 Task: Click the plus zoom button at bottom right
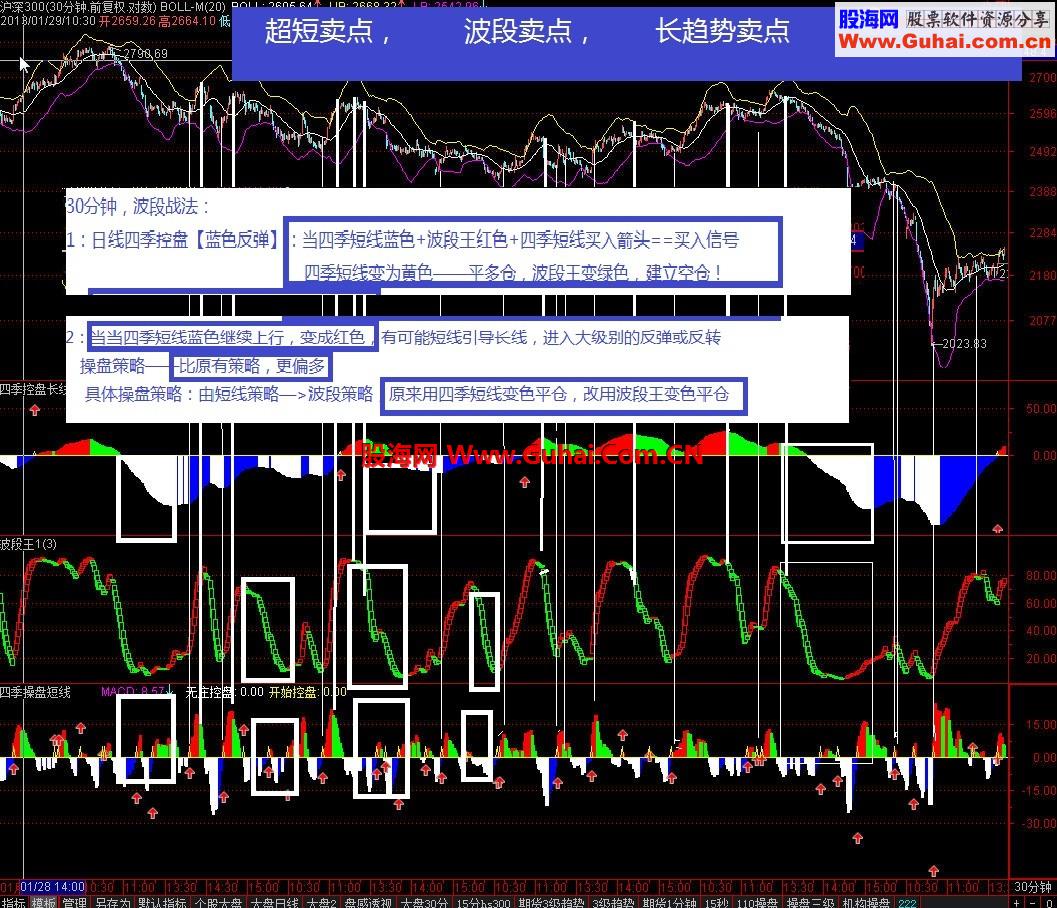[1017, 903]
